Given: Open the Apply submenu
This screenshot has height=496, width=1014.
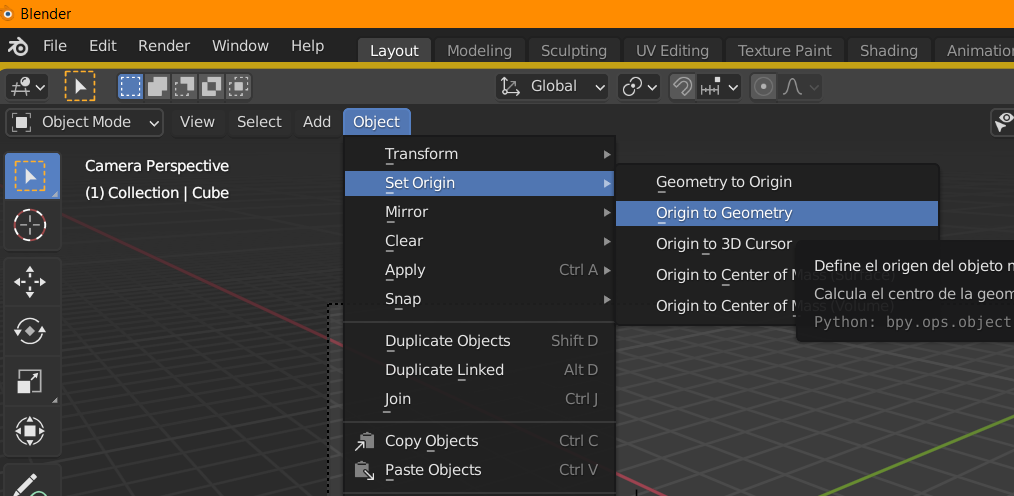Looking at the screenshot, I should coord(405,270).
